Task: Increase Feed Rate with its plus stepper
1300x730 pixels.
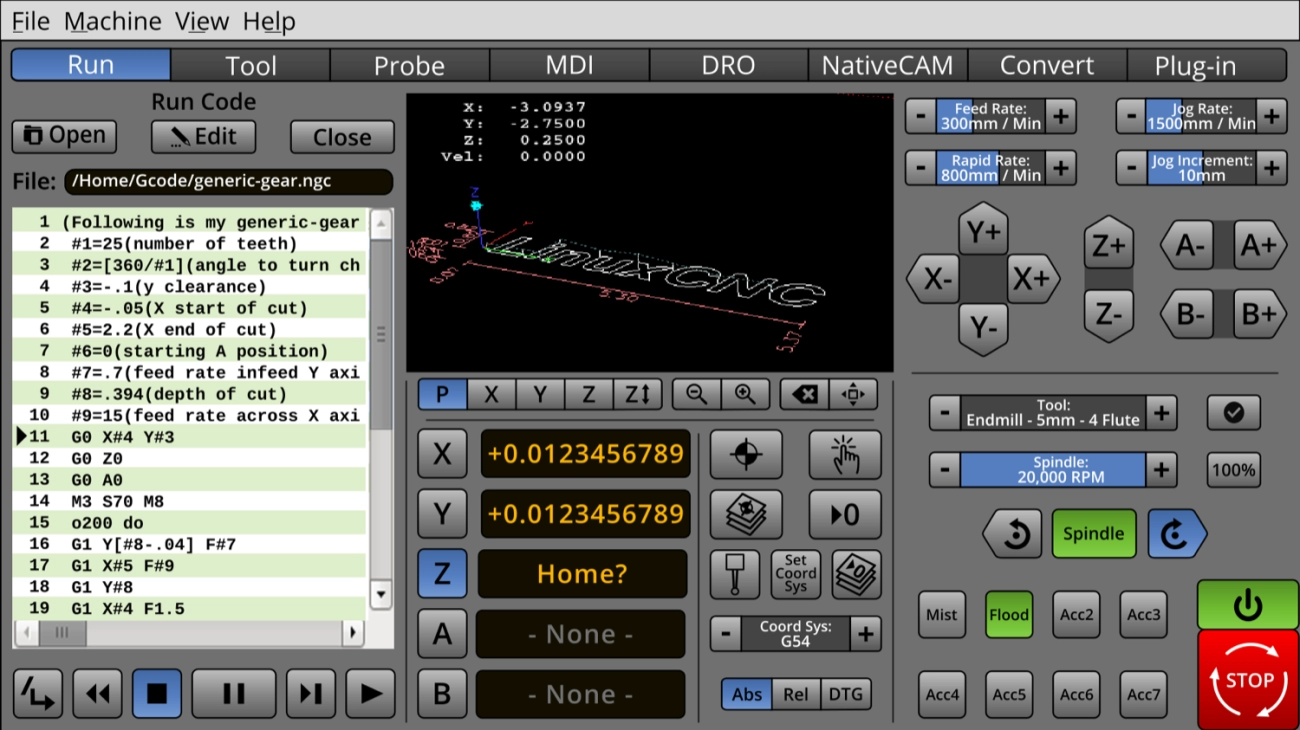Action: pyautogui.click(x=1062, y=115)
